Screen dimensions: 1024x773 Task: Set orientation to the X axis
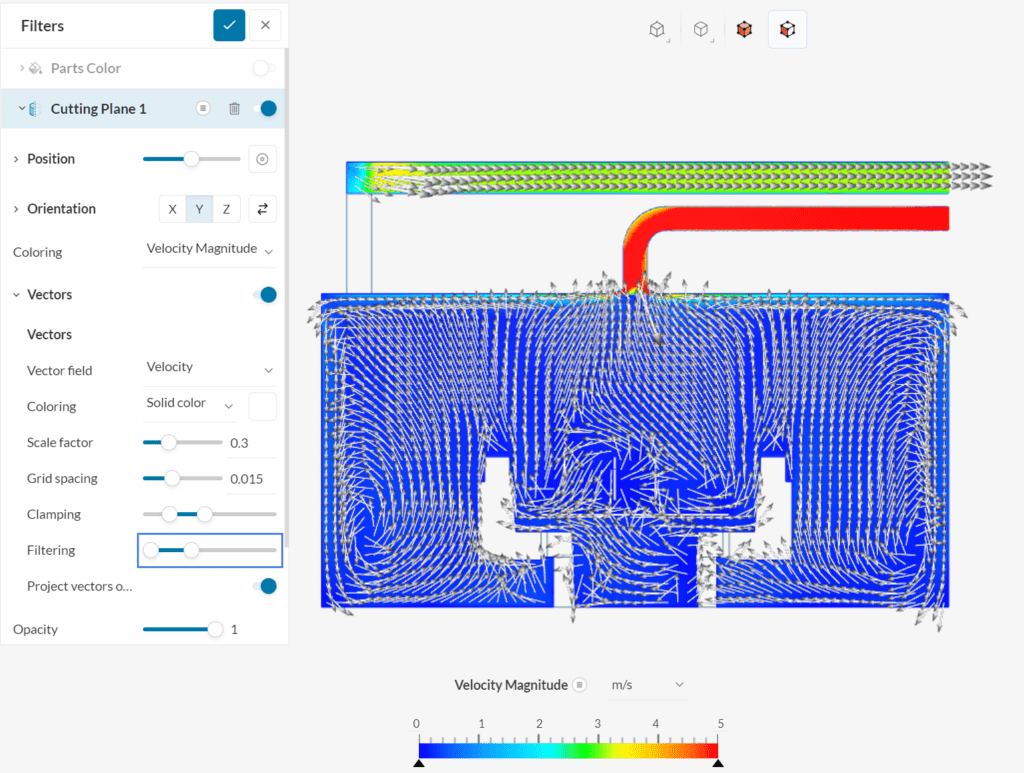(x=173, y=209)
